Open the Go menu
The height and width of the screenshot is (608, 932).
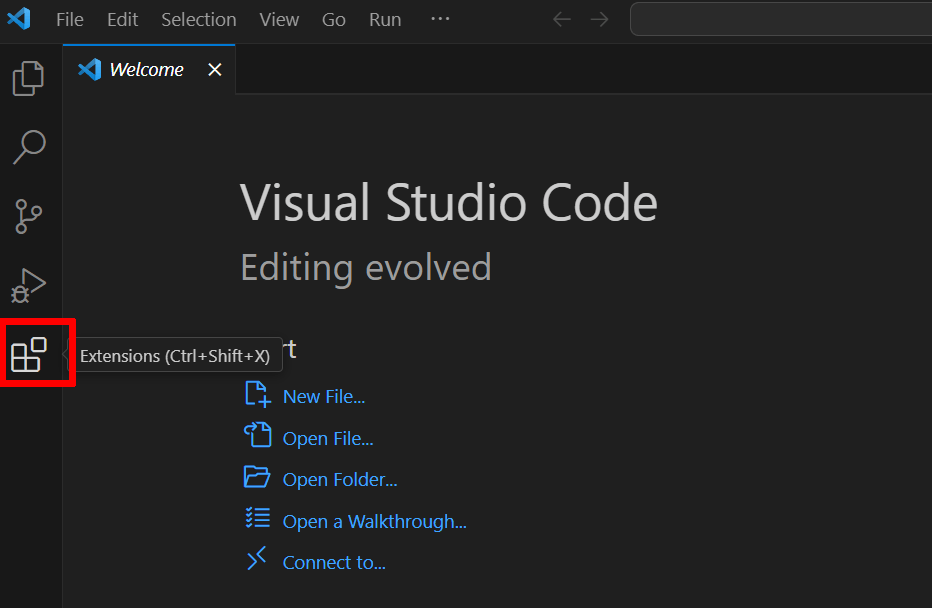pyautogui.click(x=333, y=19)
